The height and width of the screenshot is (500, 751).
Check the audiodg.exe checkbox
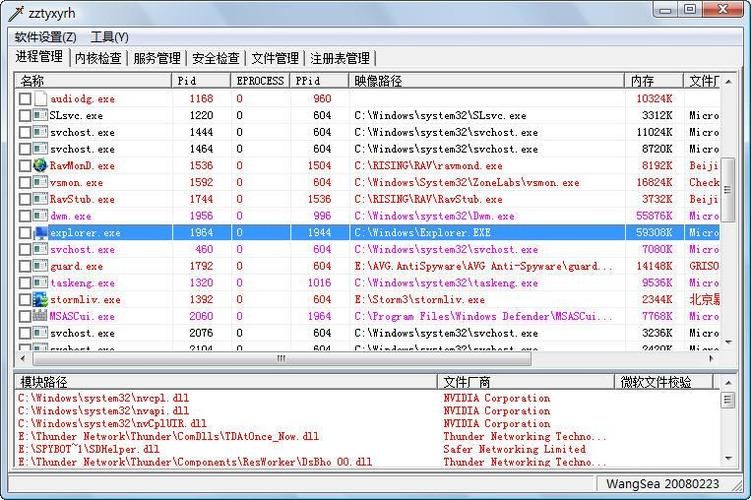click(x=25, y=99)
